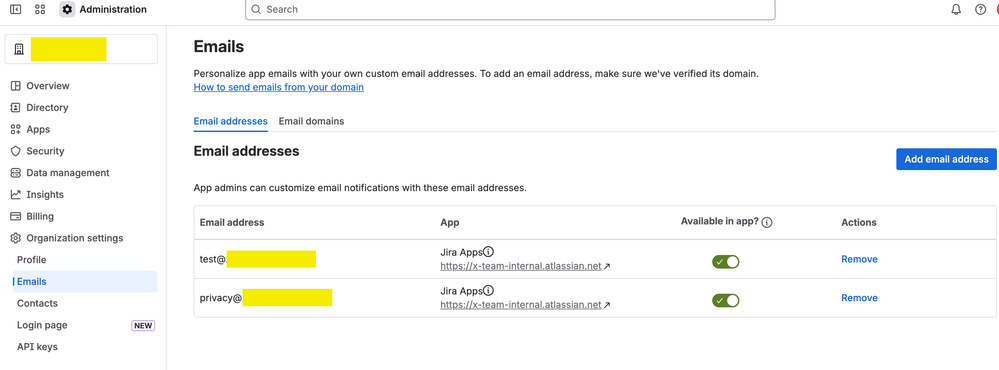Click Jira Apps info icon in test@ row

[x=489, y=251]
